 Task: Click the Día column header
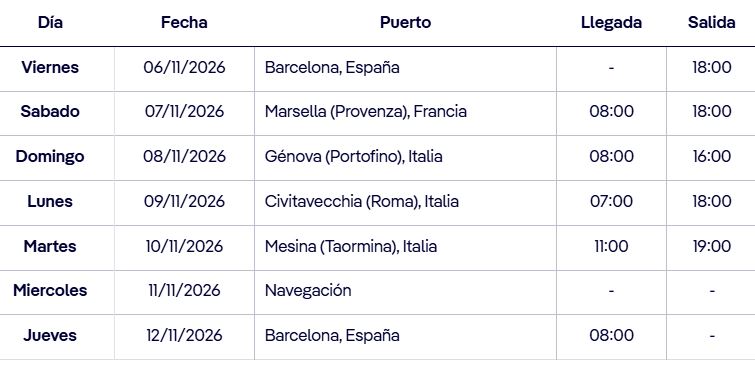[x=50, y=23]
